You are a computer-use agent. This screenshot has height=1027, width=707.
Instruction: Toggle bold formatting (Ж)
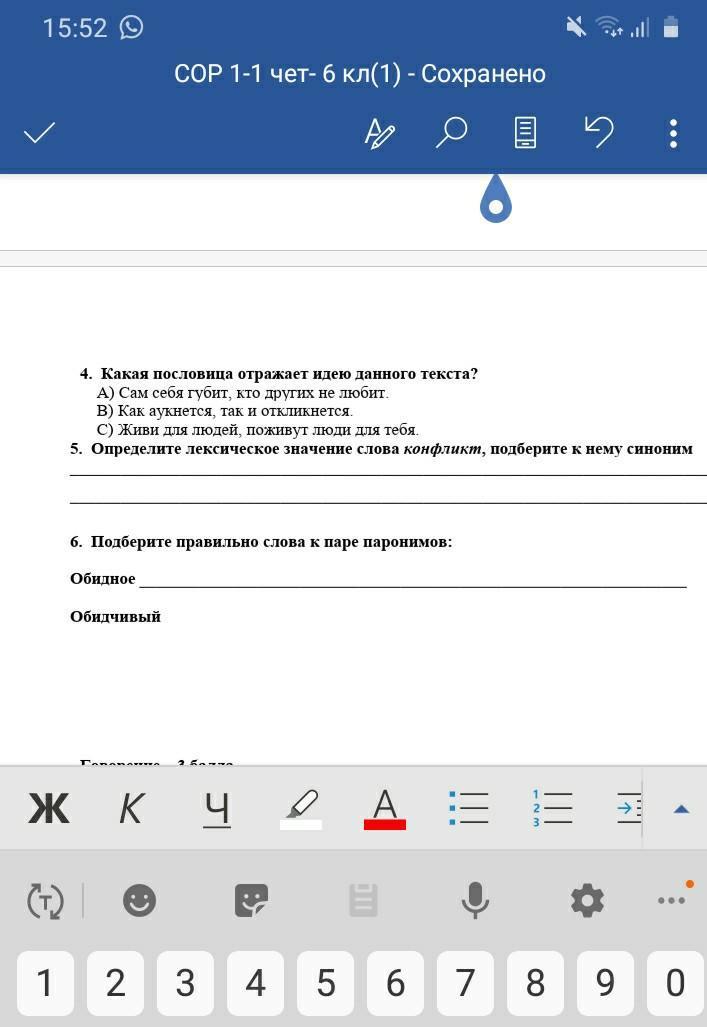pyautogui.click(x=48, y=808)
